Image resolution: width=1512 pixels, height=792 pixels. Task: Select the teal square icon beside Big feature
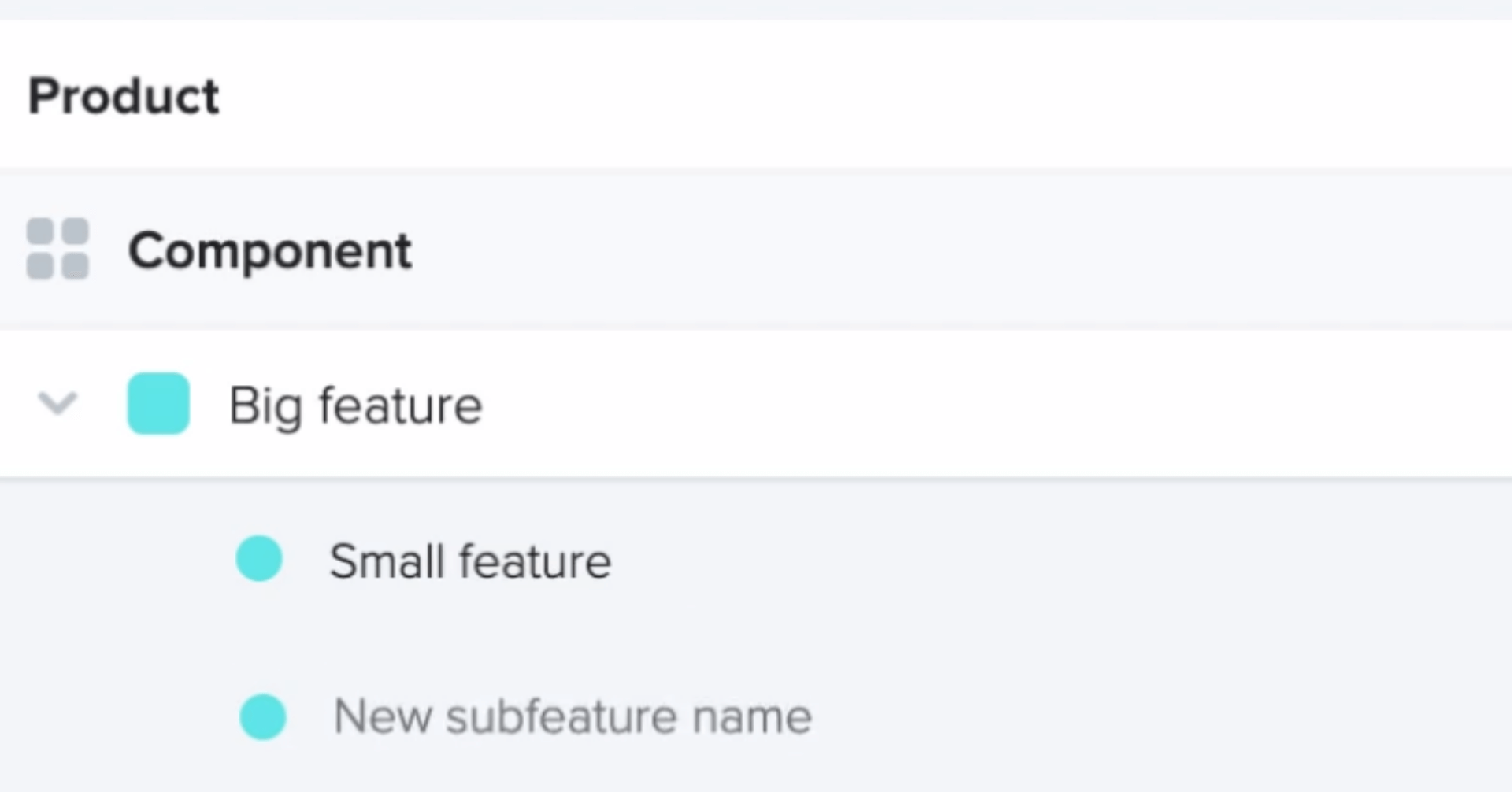pos(158,404)
